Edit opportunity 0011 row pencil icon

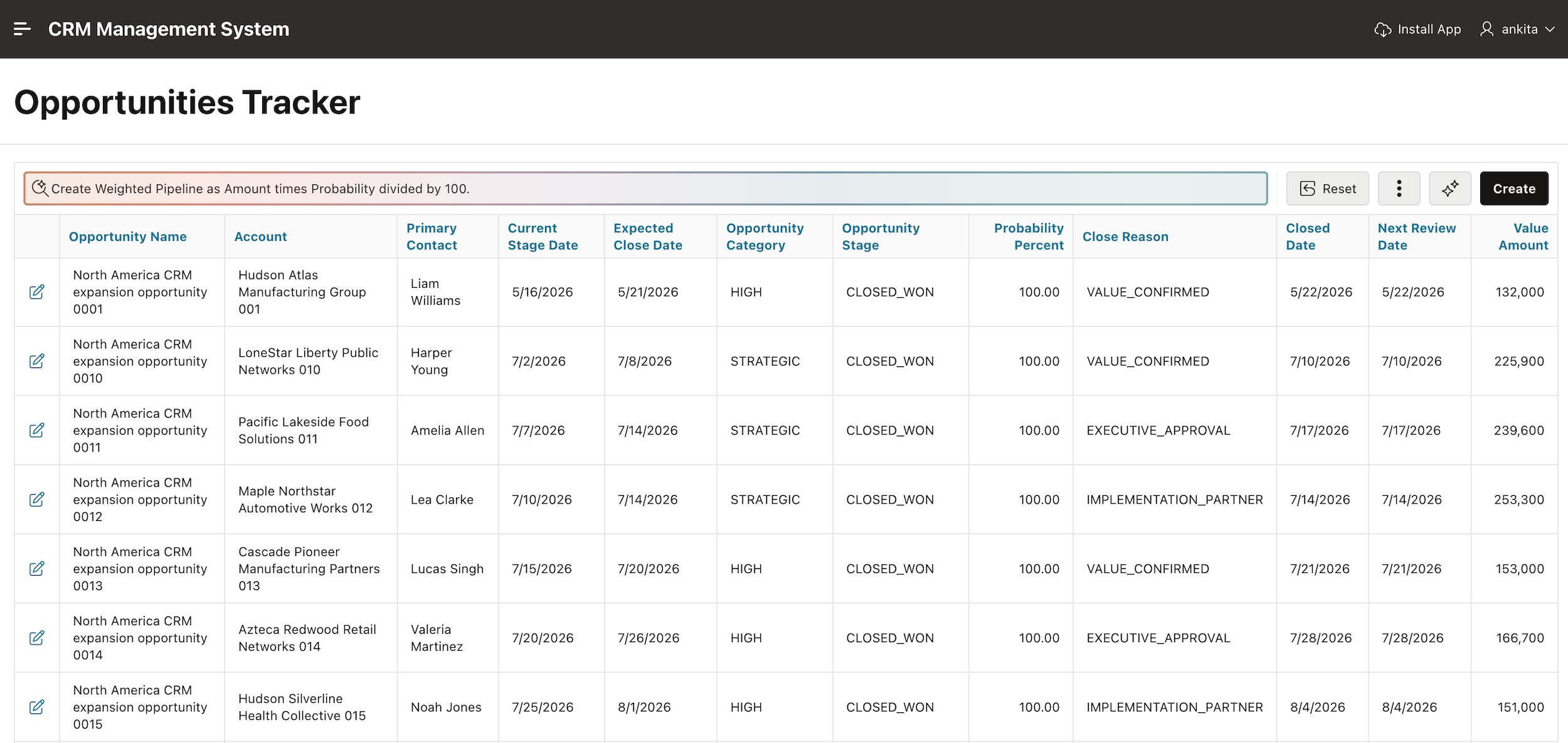tap(37, 430)
